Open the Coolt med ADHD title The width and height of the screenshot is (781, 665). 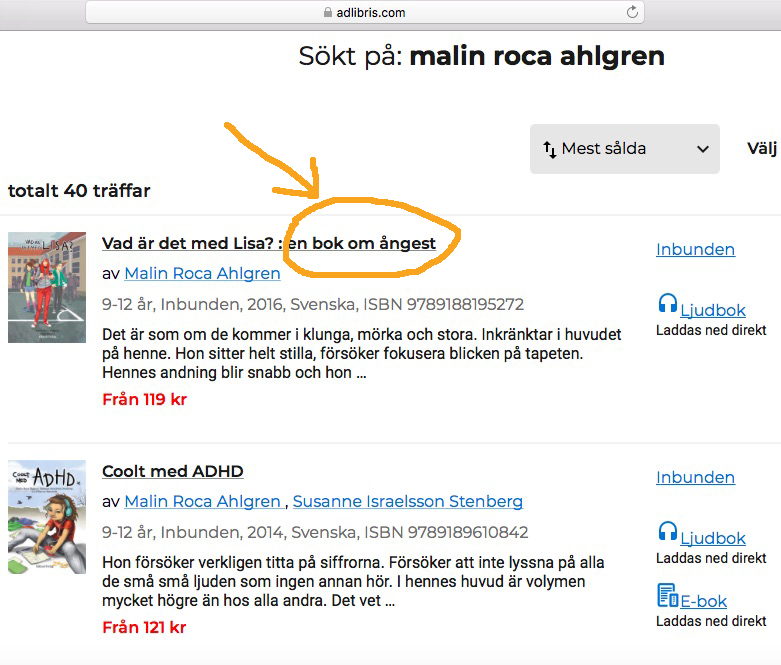pos(173,471)
